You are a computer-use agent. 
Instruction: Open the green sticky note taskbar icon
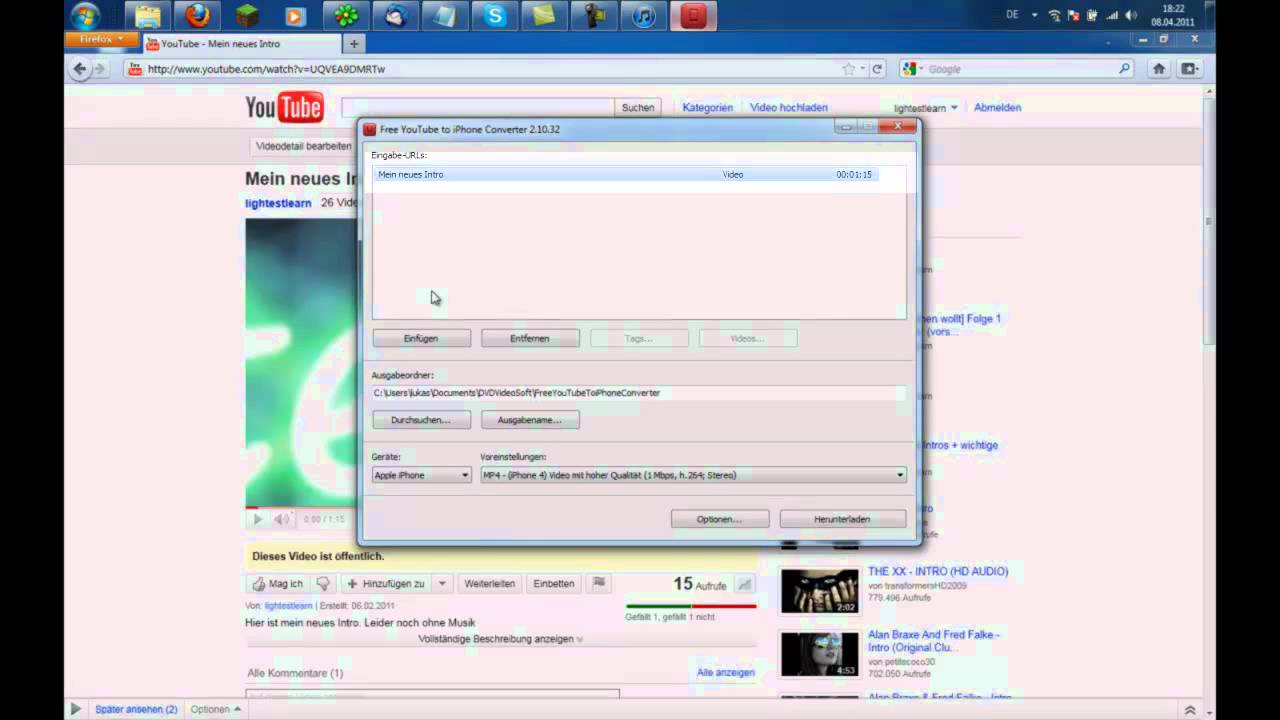545,16
